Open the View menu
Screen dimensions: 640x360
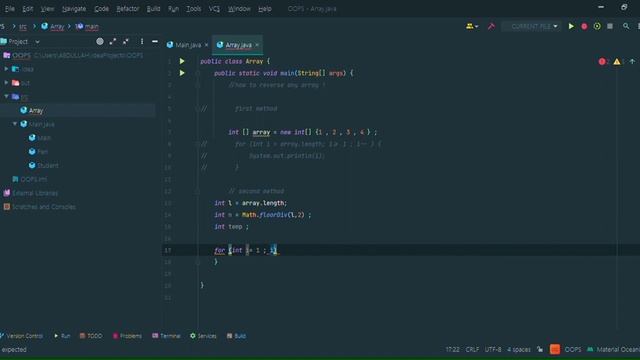click(47, 9)
